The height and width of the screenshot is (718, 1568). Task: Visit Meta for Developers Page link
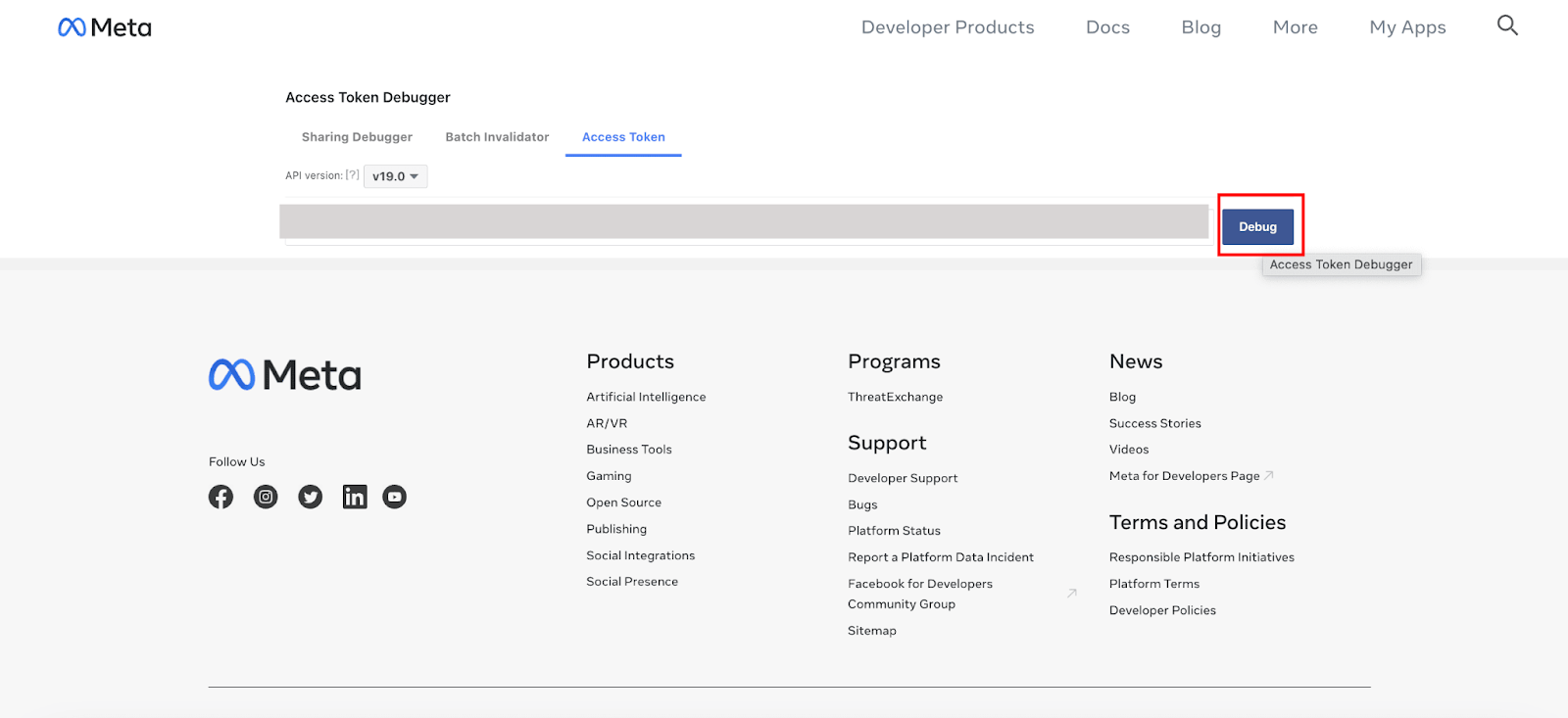coord(1184,476)
